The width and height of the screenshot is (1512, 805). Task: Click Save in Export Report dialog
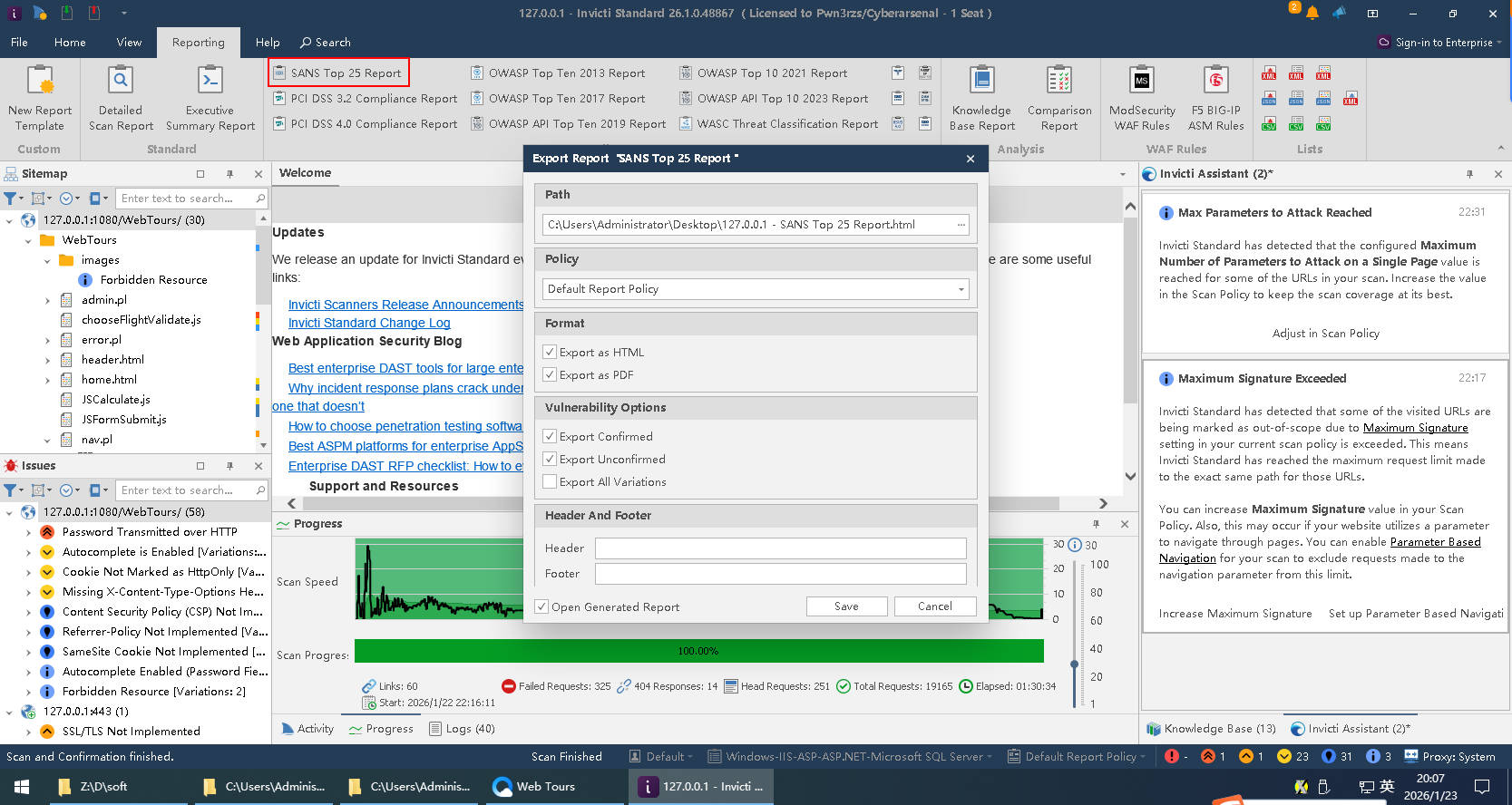846,606
